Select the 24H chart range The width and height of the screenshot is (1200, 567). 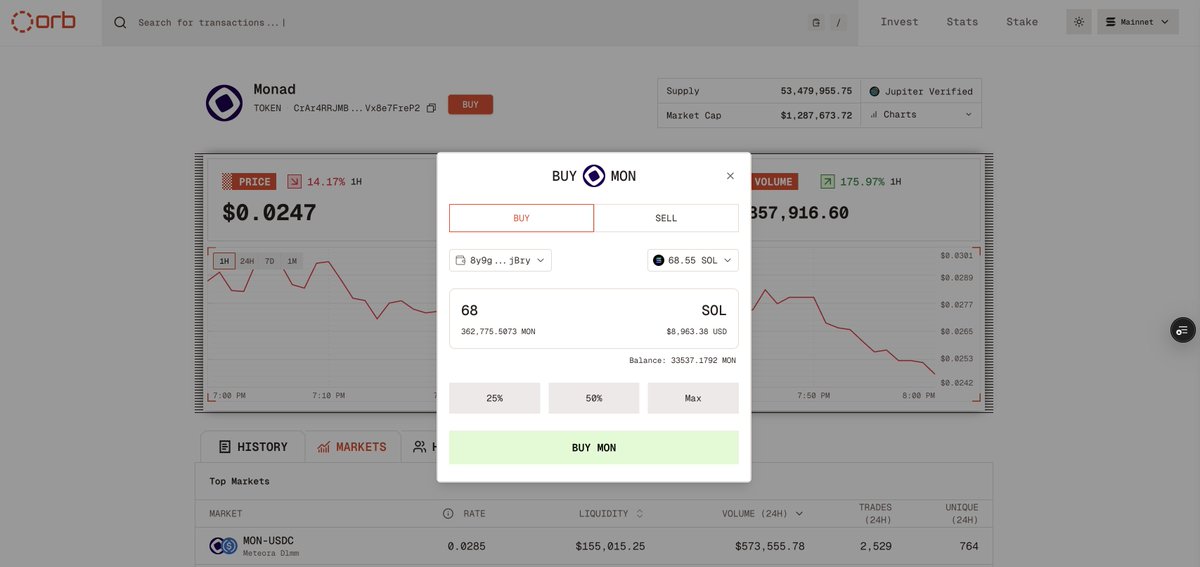pyautogui.click(x=247, y=261)
